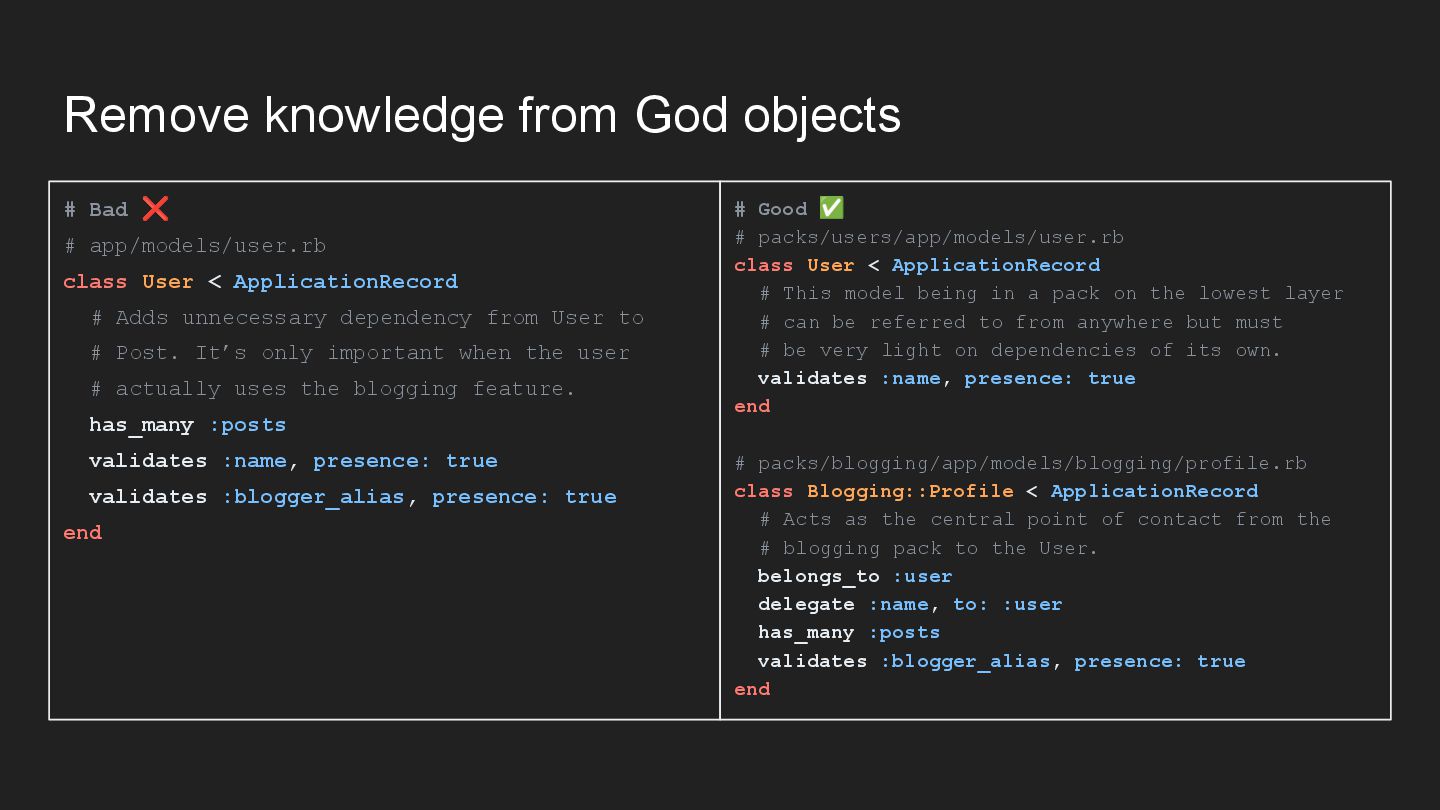The image size is (1440, 810).
Task: Click the '# Bad' heading text
Action: 96,209
